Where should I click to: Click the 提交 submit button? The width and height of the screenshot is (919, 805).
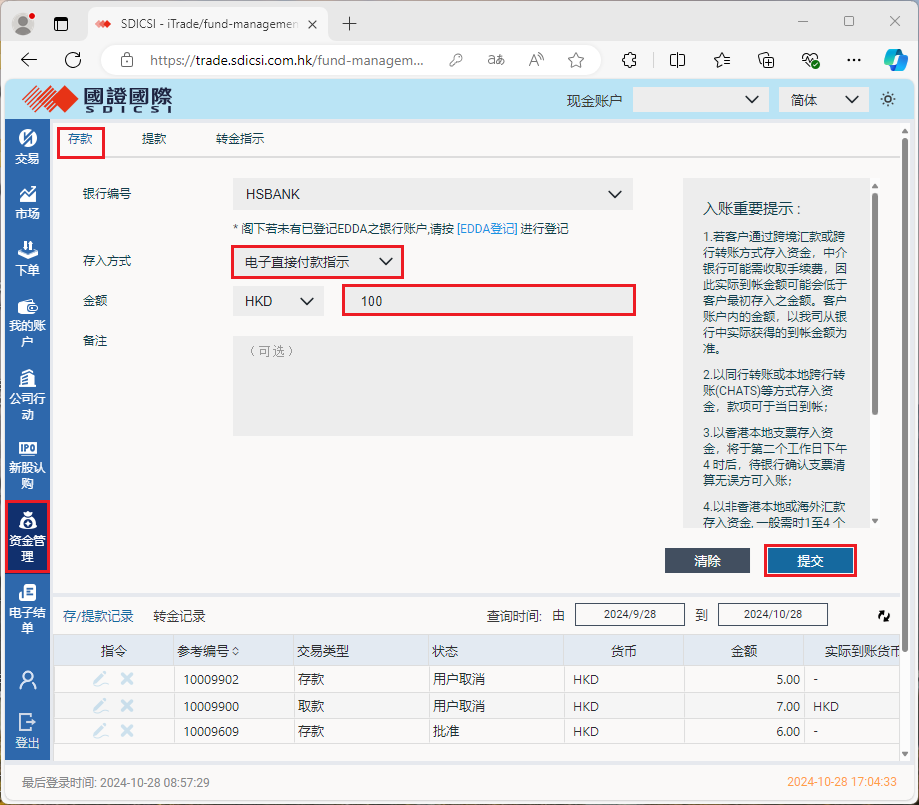coord(810,561)
